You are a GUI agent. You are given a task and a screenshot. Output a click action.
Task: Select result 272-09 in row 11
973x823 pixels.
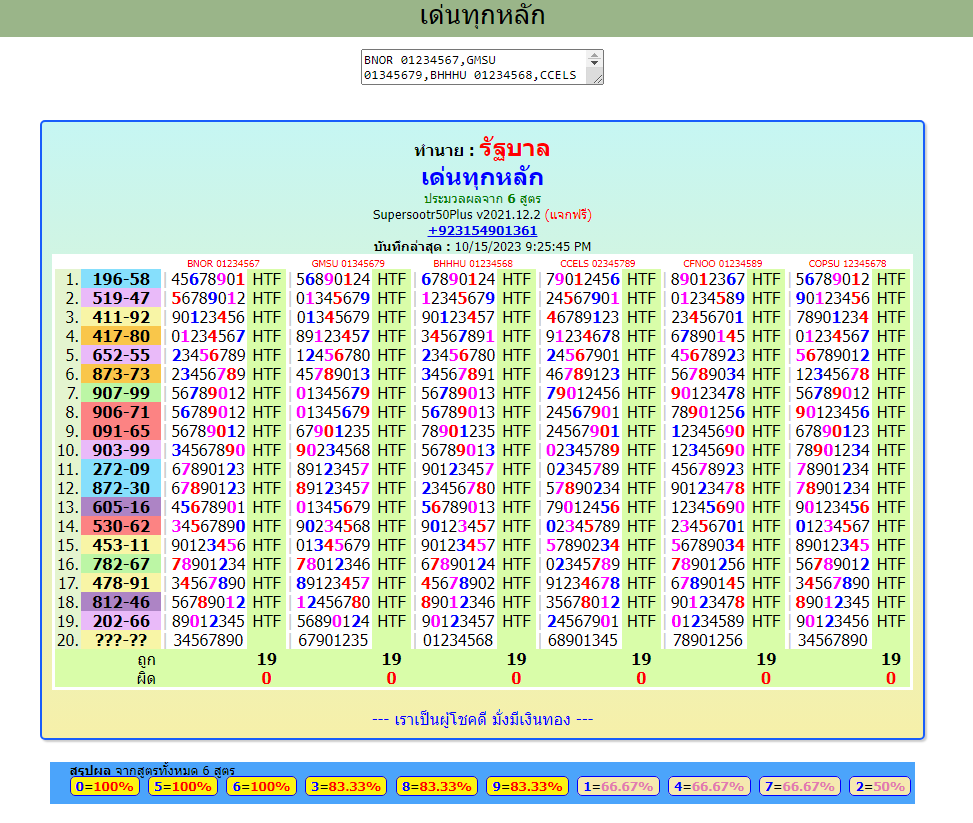[121, 469]
